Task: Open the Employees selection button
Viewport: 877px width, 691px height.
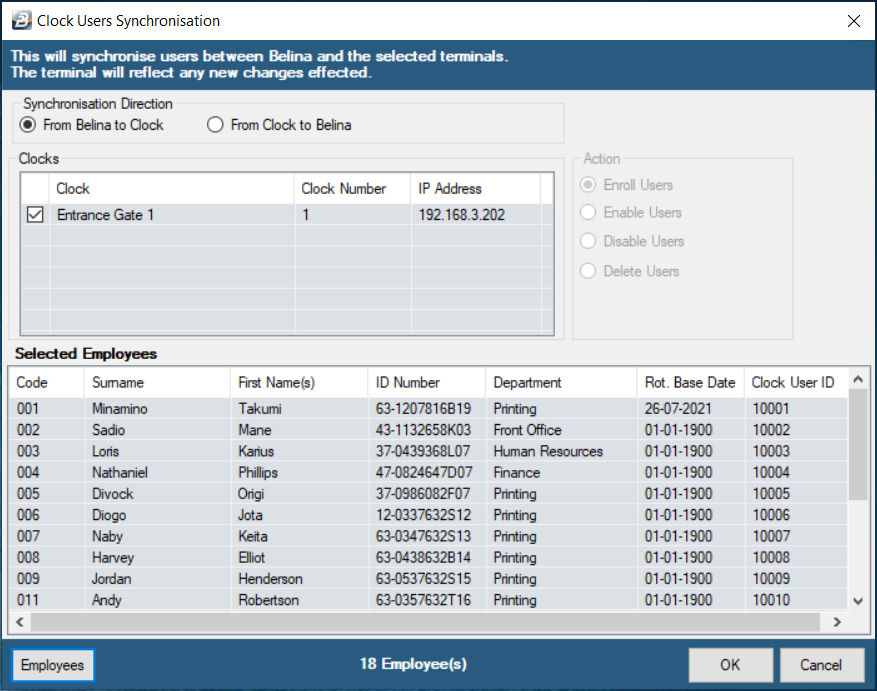Action: click(53, 665)
